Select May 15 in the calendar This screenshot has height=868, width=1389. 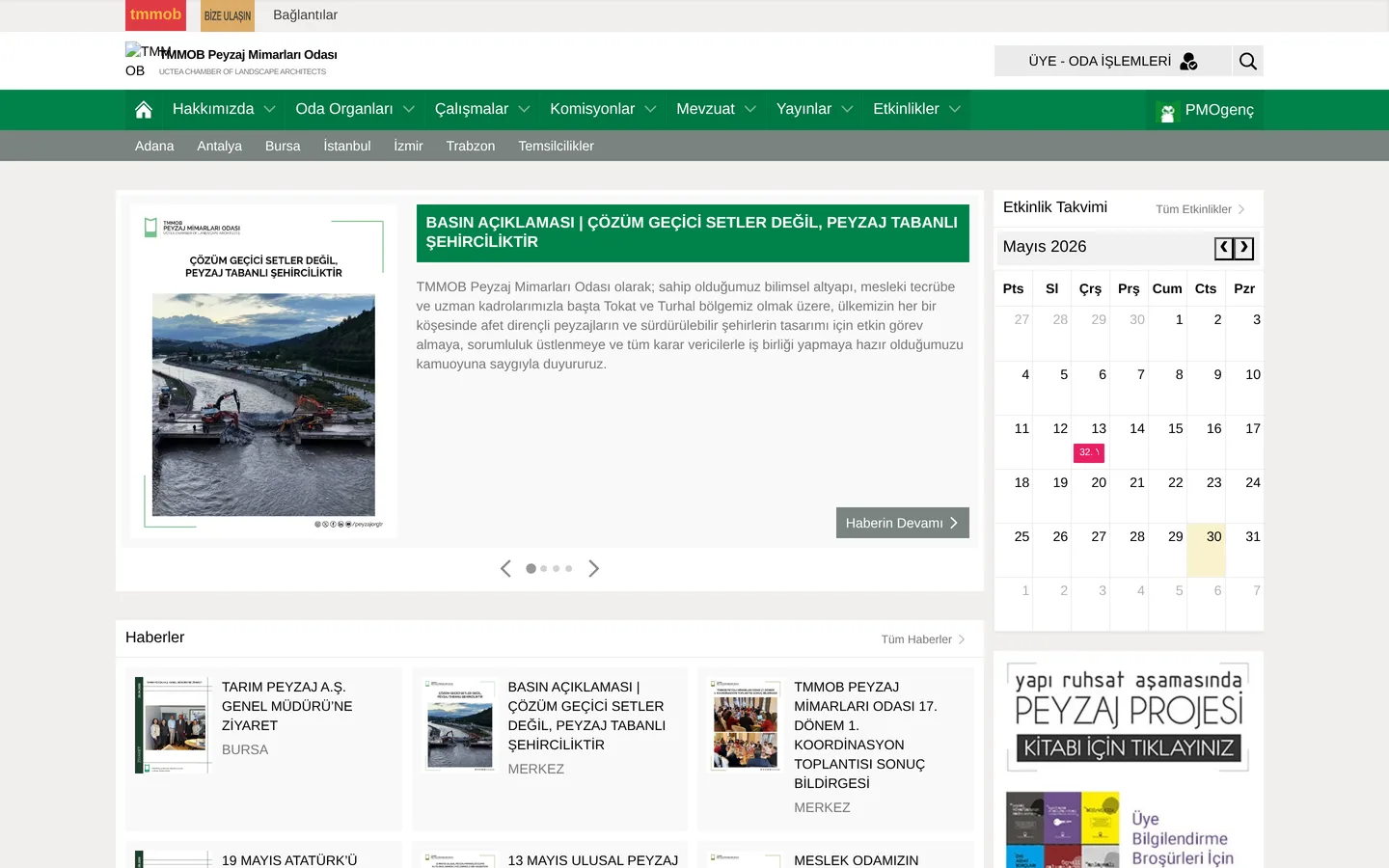[1167, 442]
